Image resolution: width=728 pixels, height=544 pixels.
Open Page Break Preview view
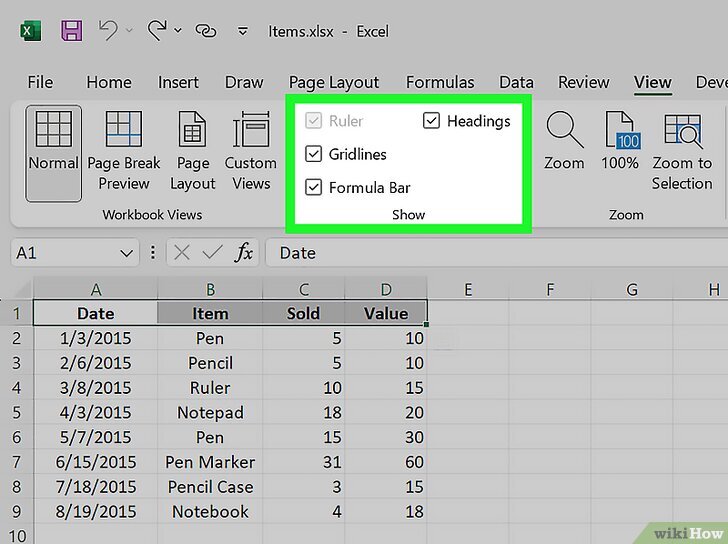(x=124, y=153)
